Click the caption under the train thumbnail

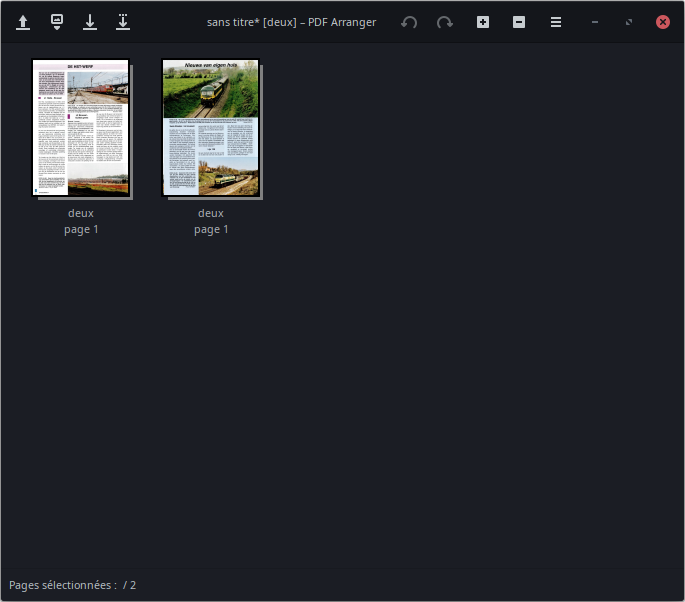click(211, 221)
